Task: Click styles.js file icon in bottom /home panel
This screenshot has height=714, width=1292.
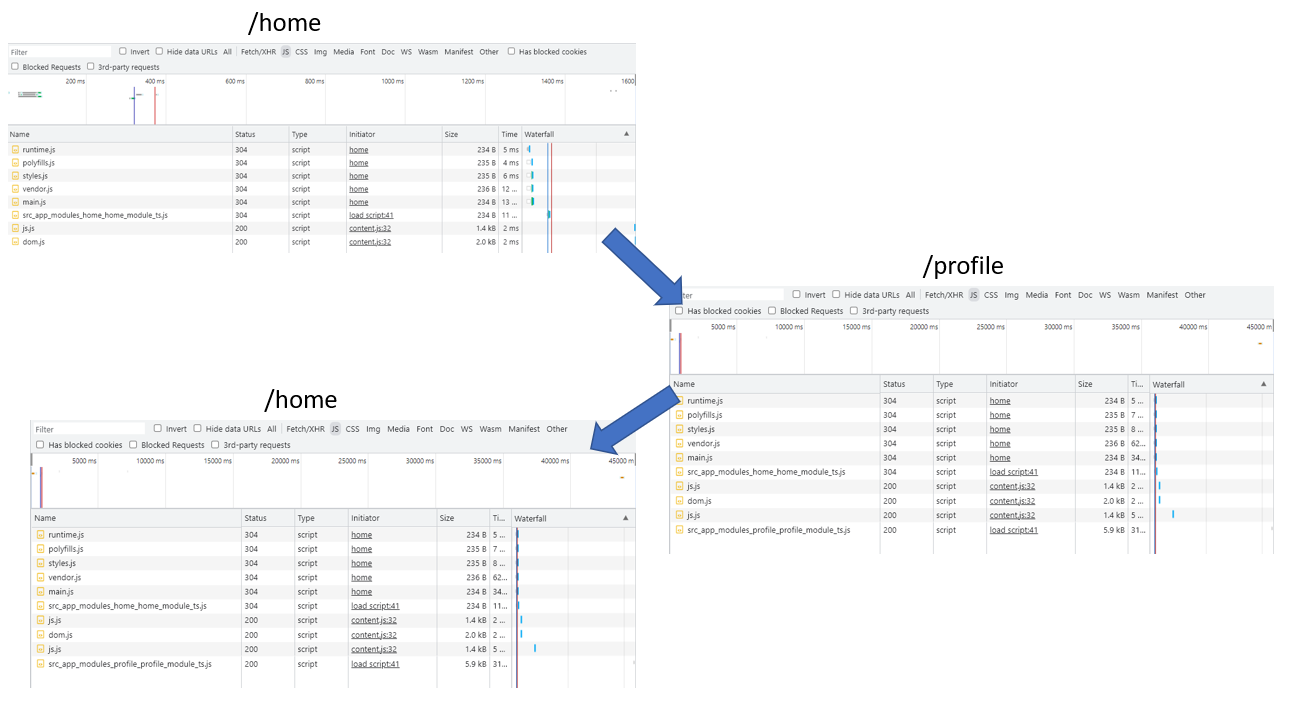Action: coord(41,563)
